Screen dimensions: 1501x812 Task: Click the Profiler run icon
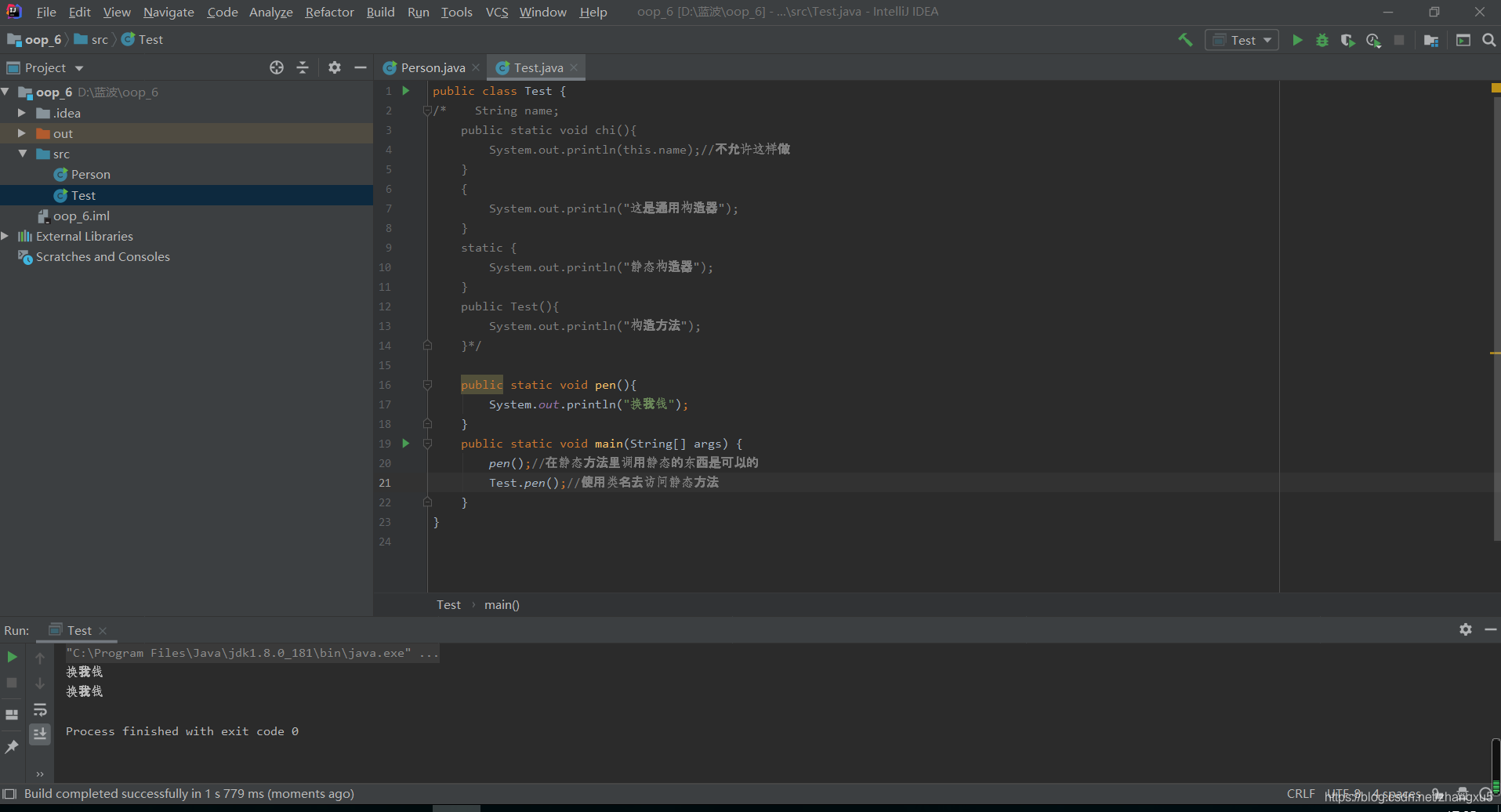click(x=1373, y=40)
